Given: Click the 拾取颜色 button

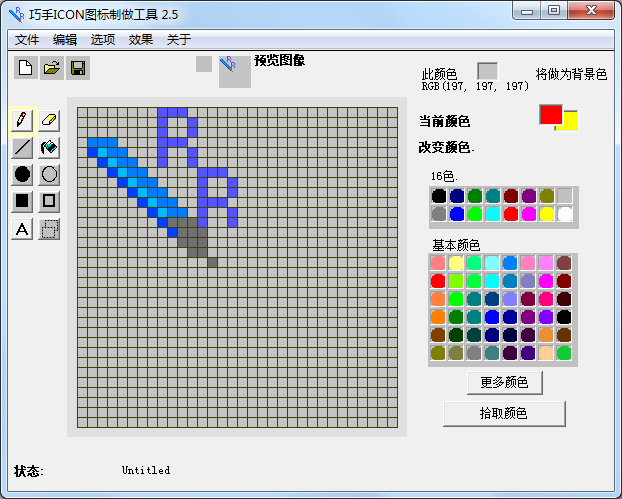Looking at the screenshot, I should tap(504, 413).
